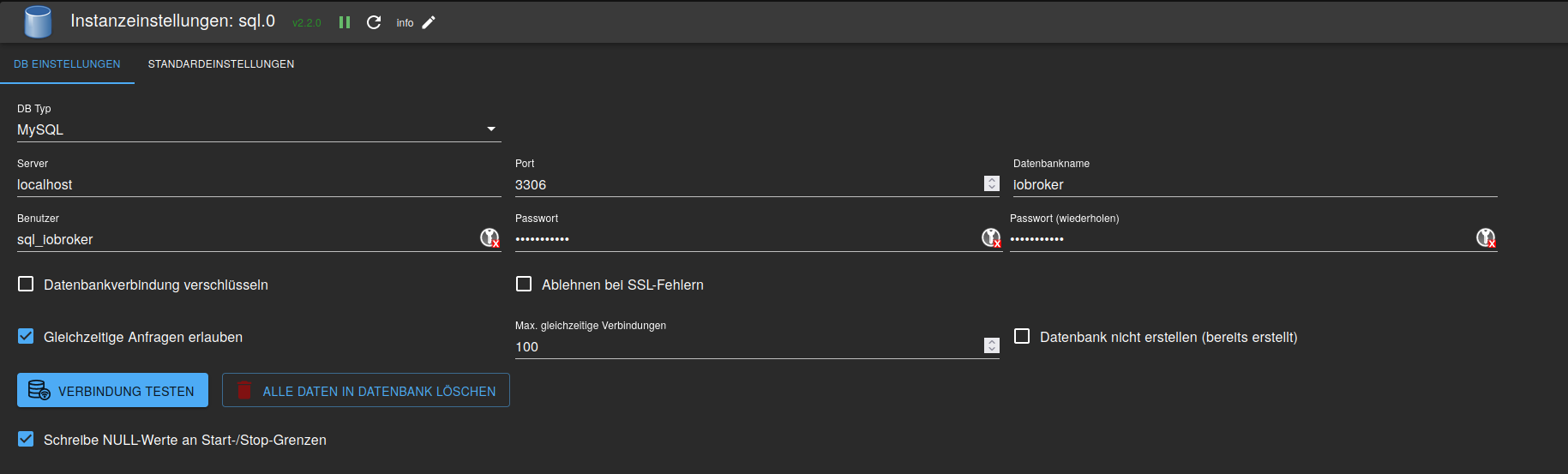Check Ablehnen bei SSL-Fehlern

point(524,284)
